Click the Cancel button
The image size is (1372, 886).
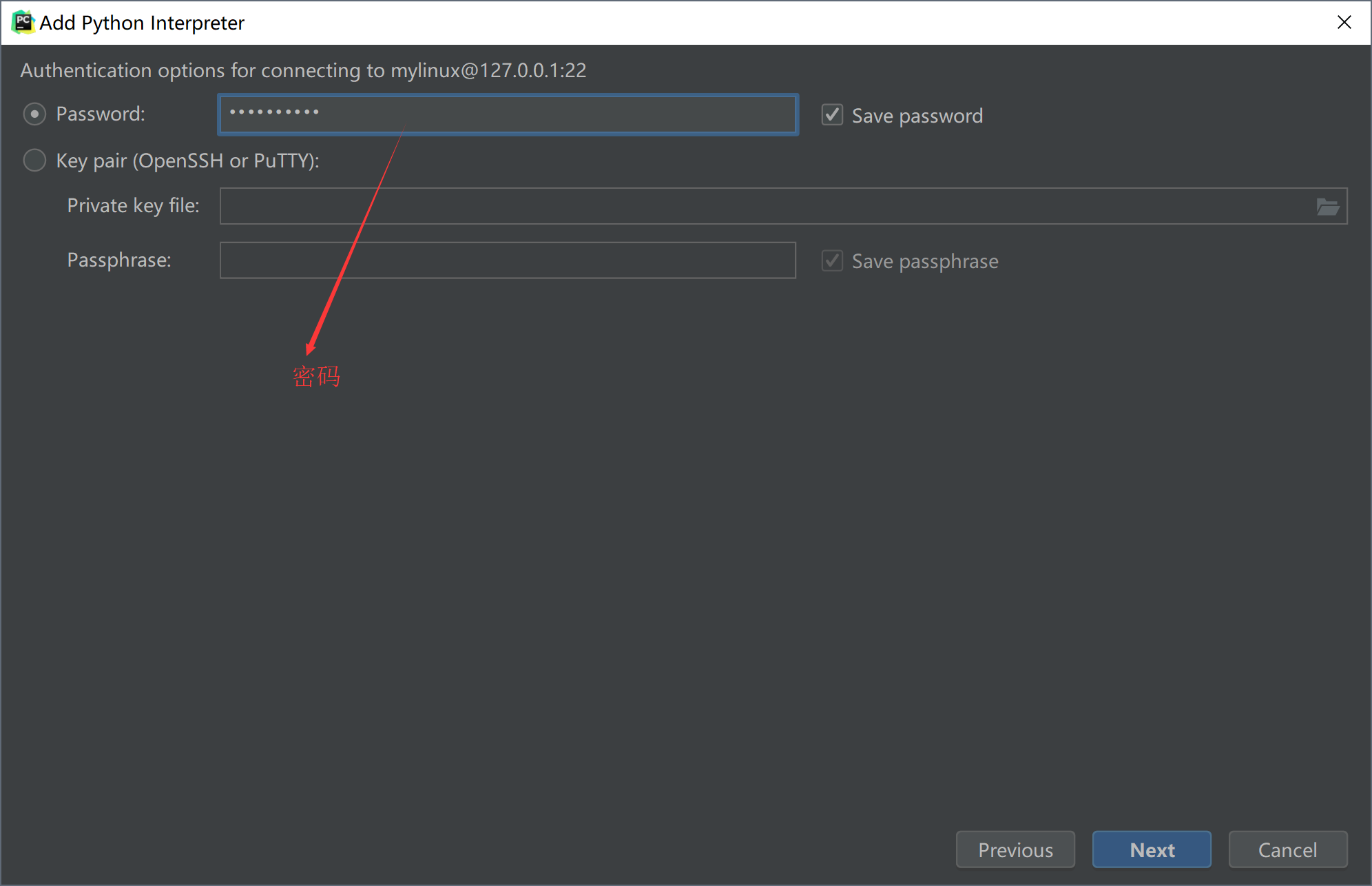coord(1287,849)
